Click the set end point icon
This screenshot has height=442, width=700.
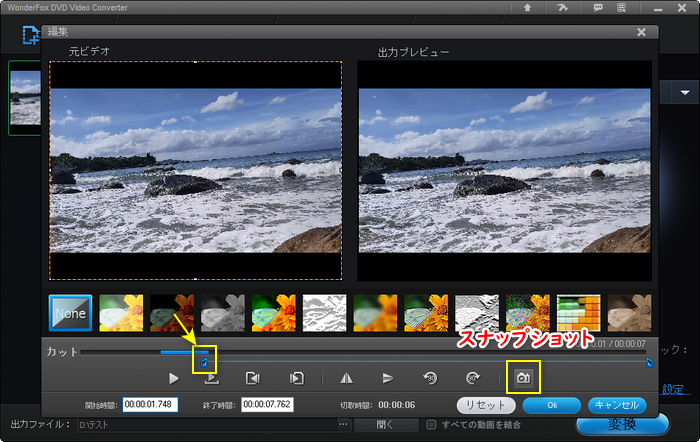point(296,379)
